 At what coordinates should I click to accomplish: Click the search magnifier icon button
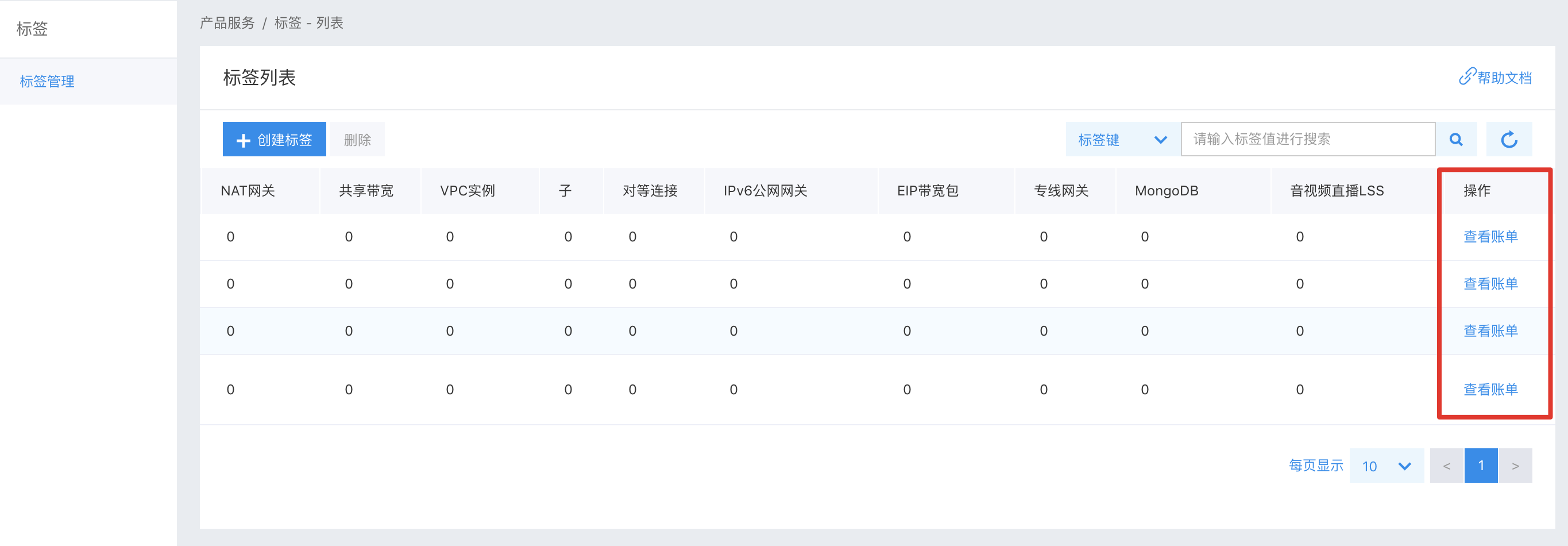[x=1456, y=139]
